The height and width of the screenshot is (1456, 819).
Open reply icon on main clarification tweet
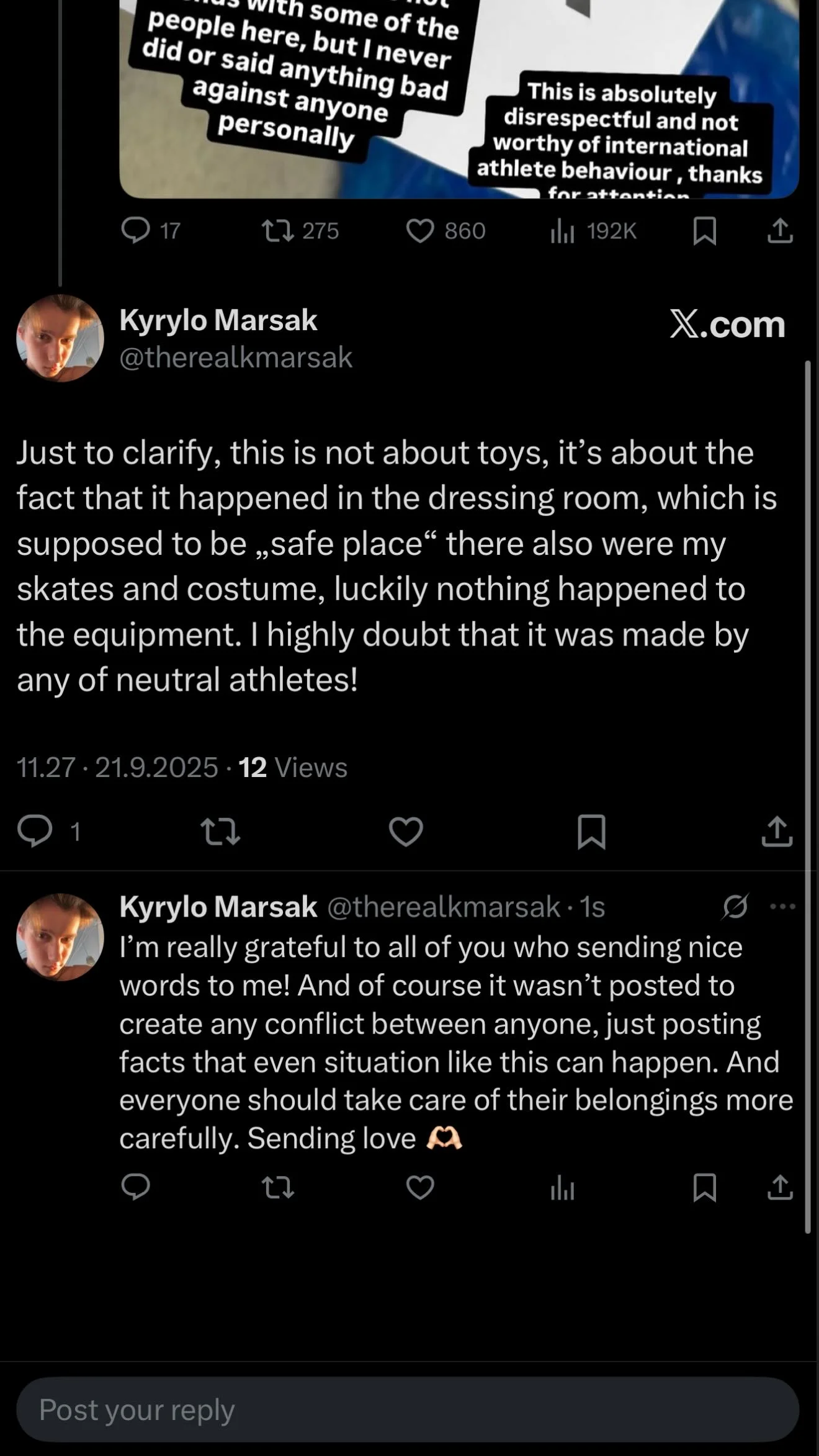[35, 831]
